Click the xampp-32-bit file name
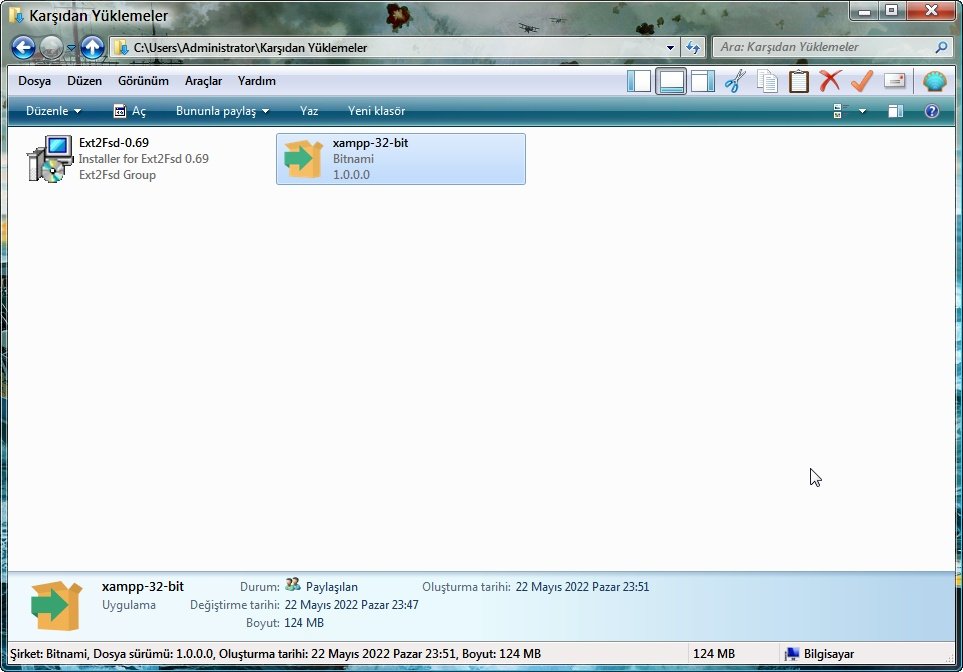The height and width of the screenshot is (672, 963). tap(370, 143)
